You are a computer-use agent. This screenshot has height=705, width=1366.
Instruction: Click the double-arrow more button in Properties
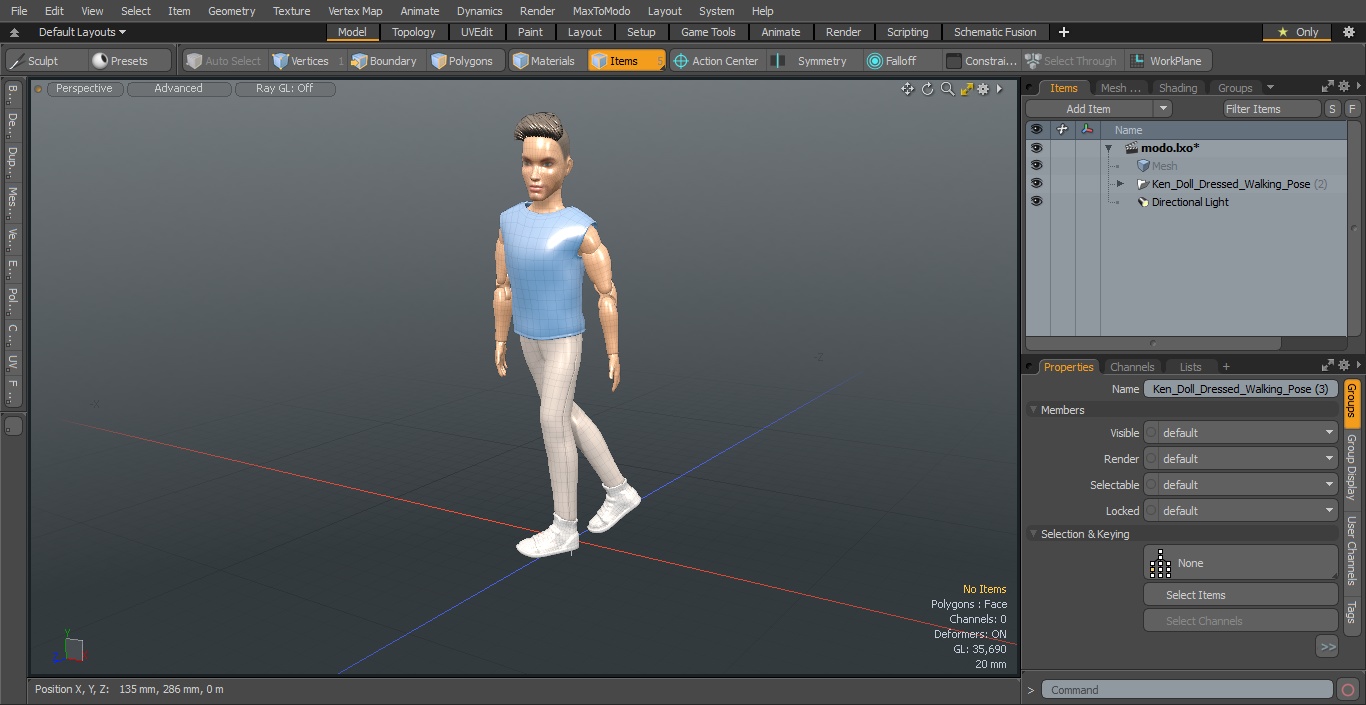coord(1327,647)
